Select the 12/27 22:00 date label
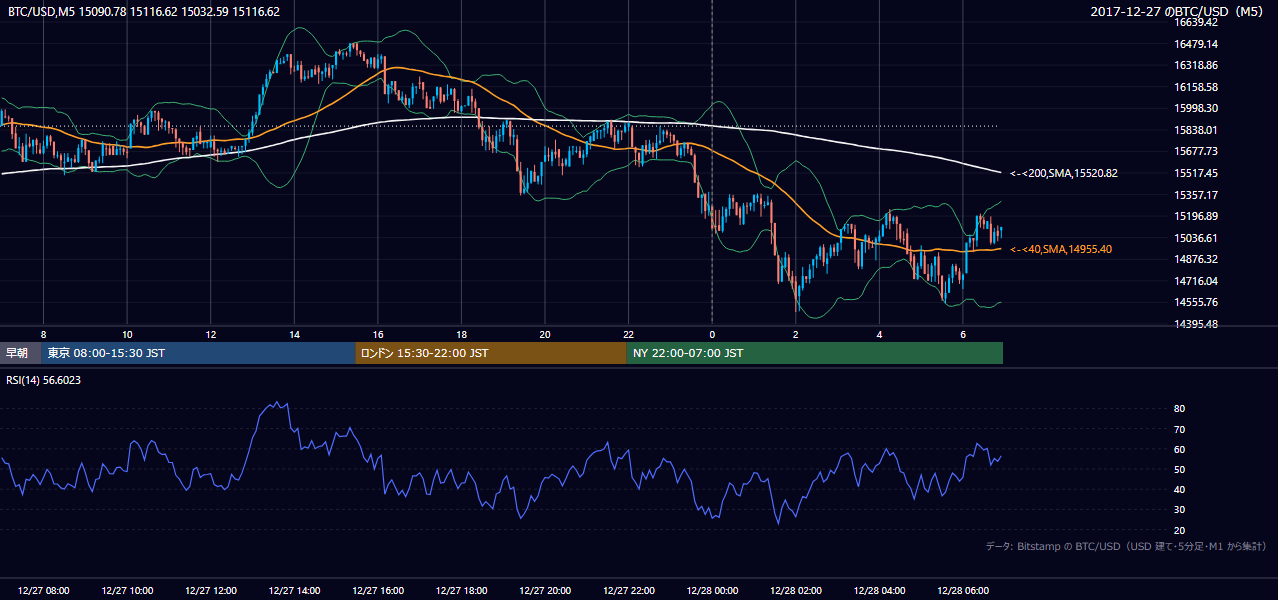The height and width of the screenshot is (600, 1278). [x=628, y=591]
